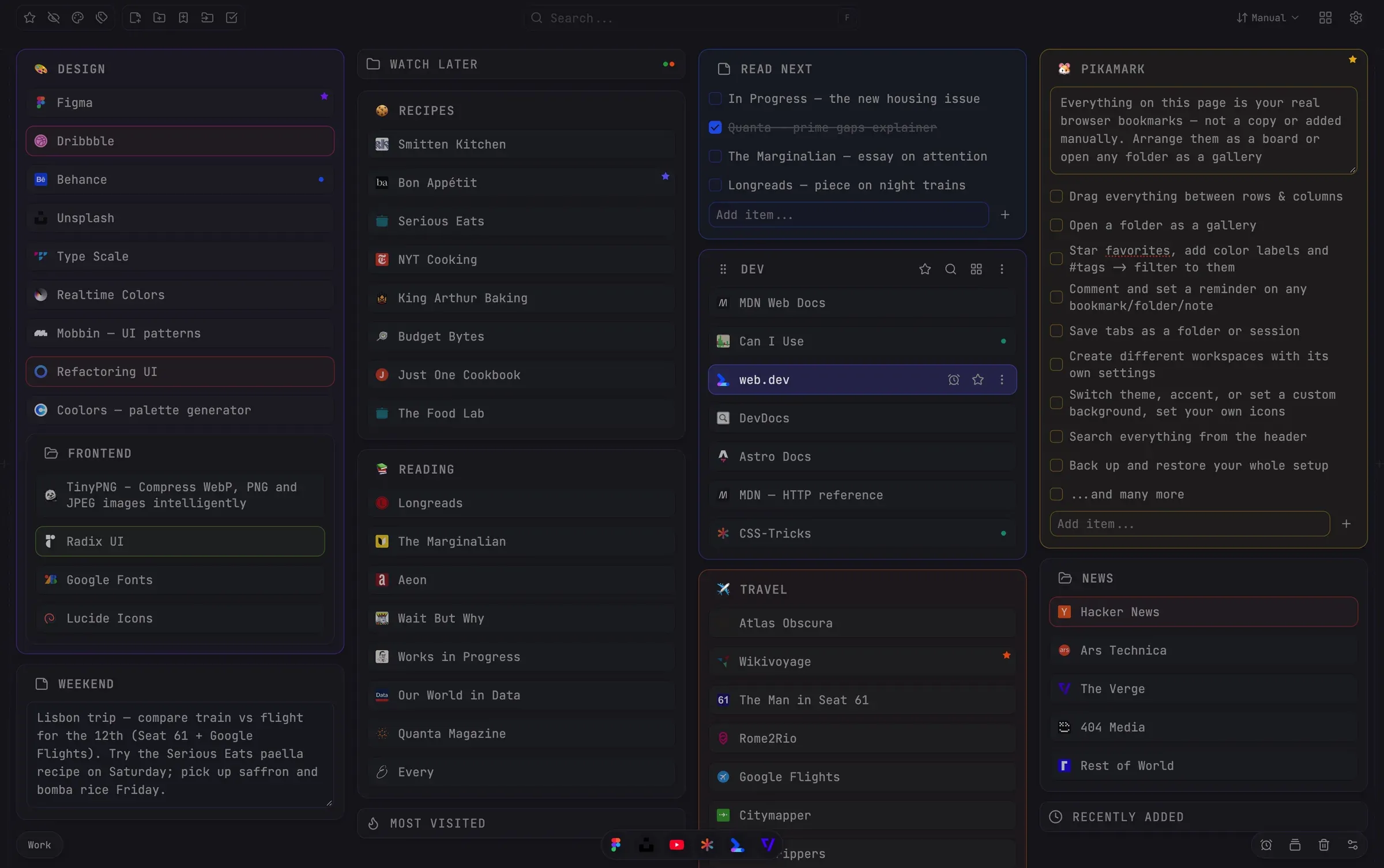Screen dimensions: 1384x868
Task: Open web.dev icon in bottom dock
Action: [x=738, y=845]
